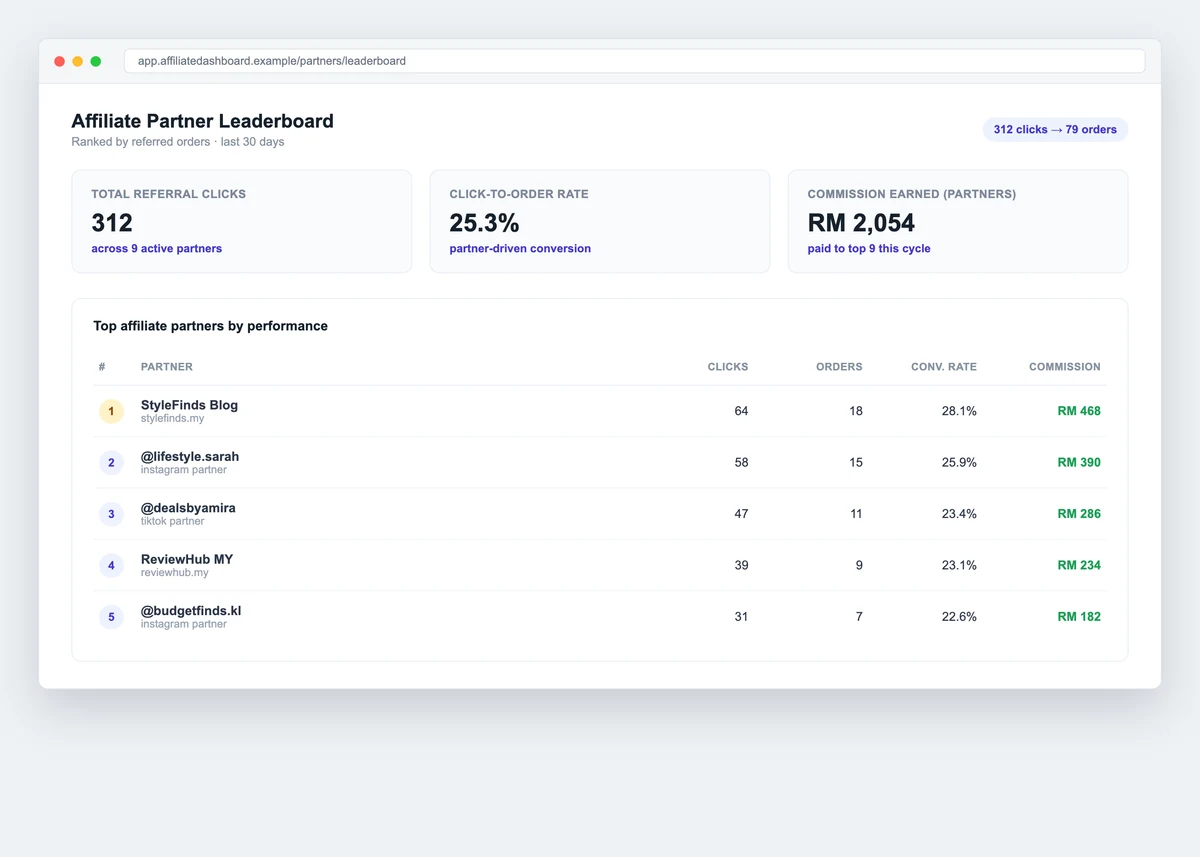Click @dealsbyamira clicks value 47

[x=741, y=514]
